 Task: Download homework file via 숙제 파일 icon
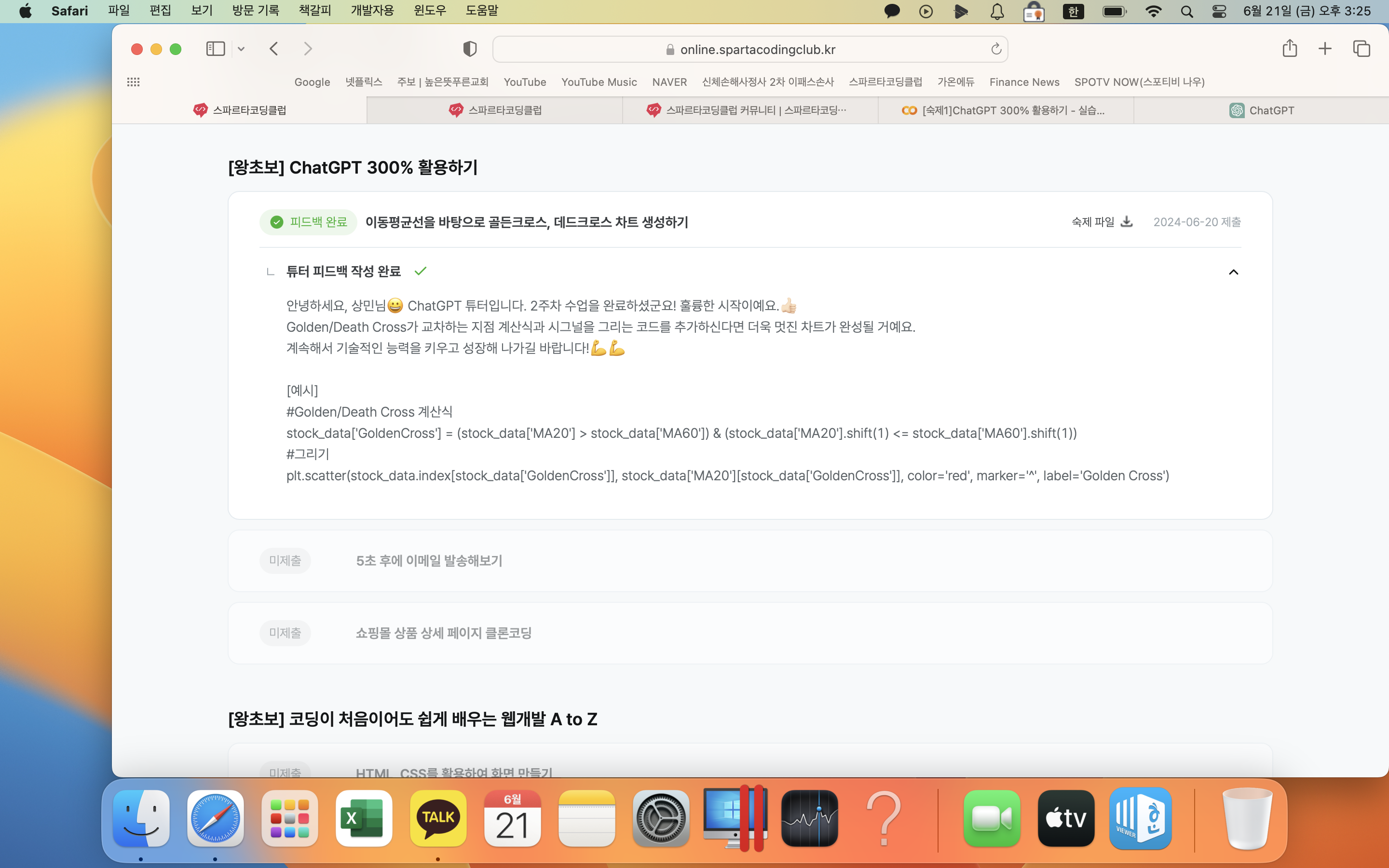[x=1127, y=222]
